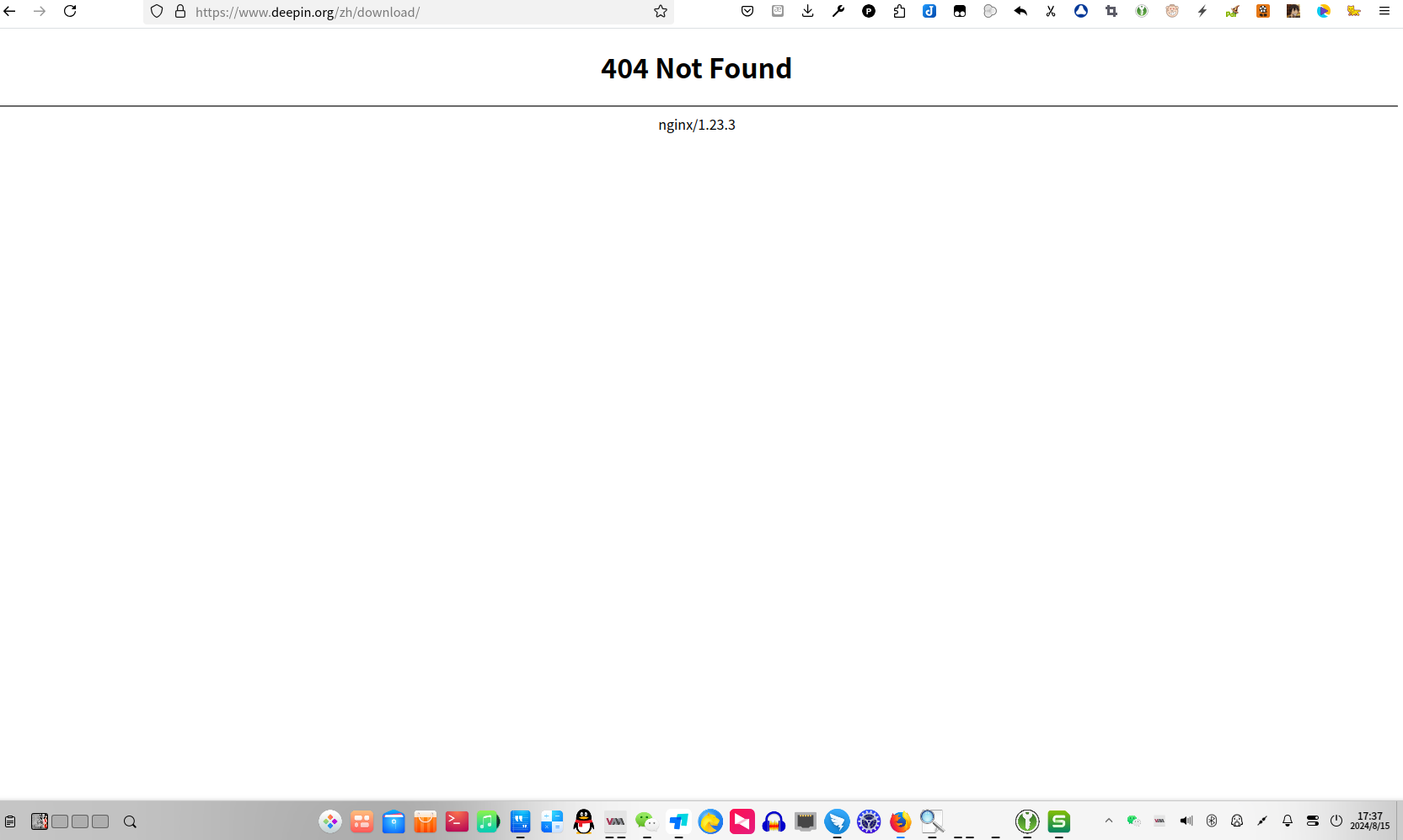Open the volume control in tray

1186,821
